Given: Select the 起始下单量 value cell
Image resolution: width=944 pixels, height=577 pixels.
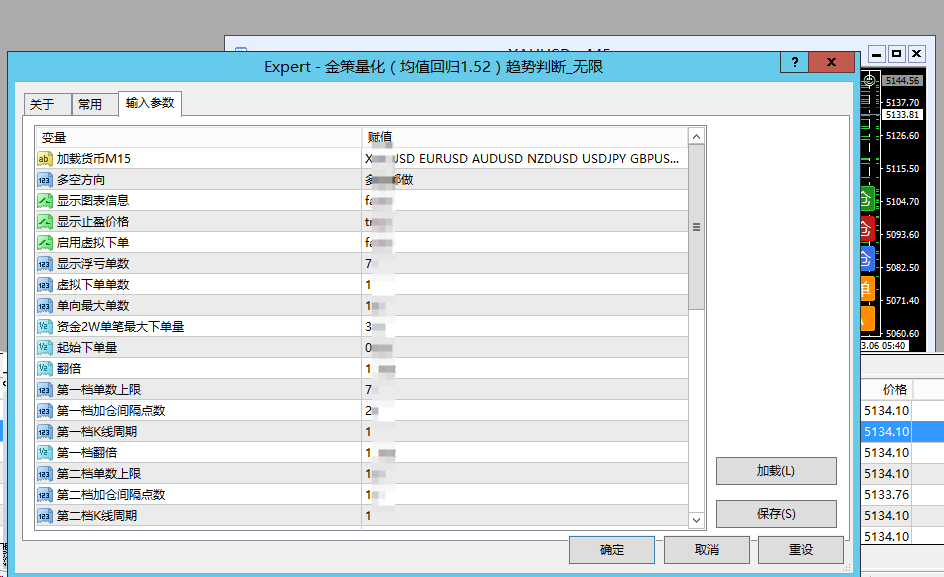Looking at the screenshot, I should click(x=525, y=348).
